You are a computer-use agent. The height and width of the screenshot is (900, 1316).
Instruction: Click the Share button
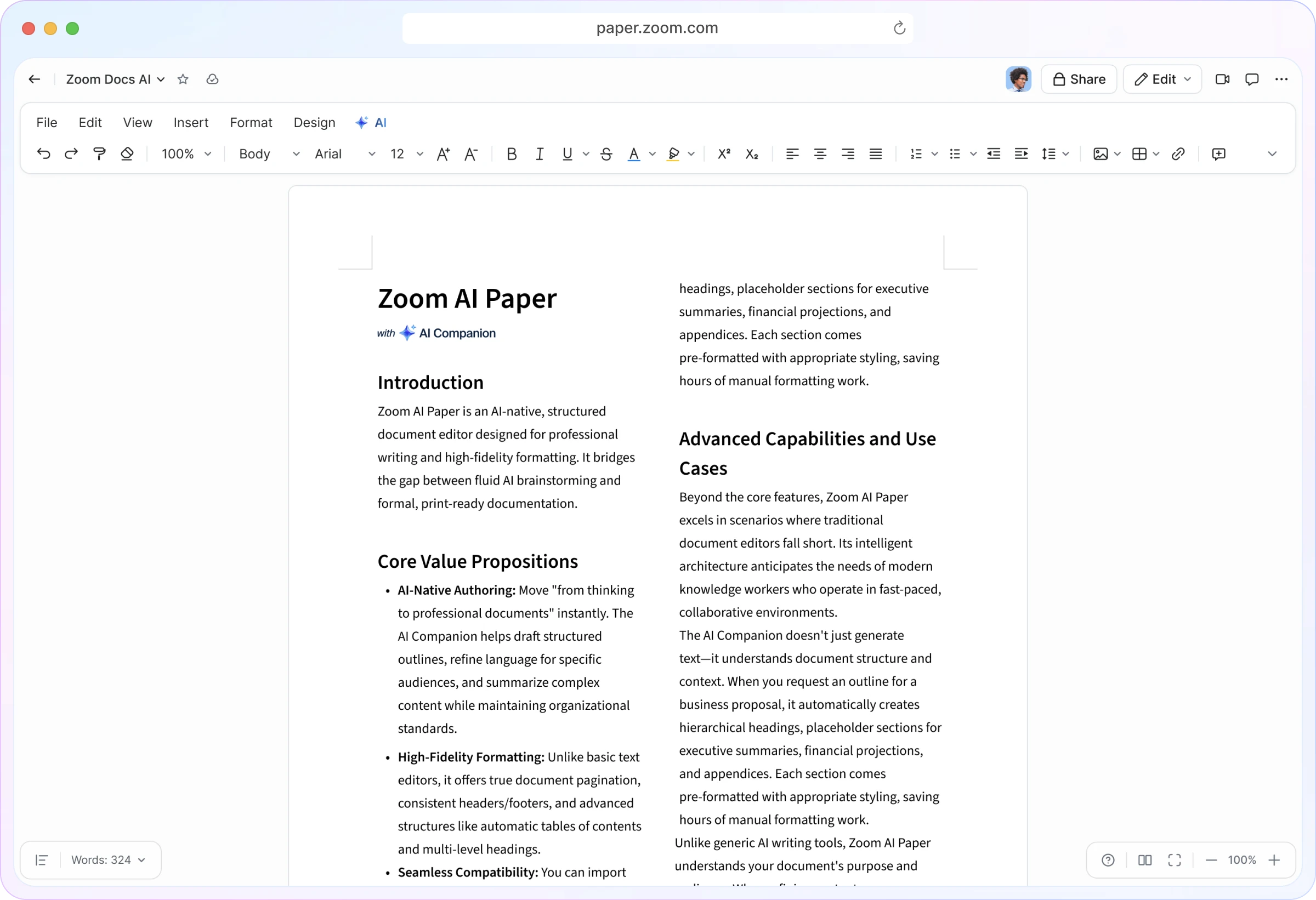(1079, 79)
